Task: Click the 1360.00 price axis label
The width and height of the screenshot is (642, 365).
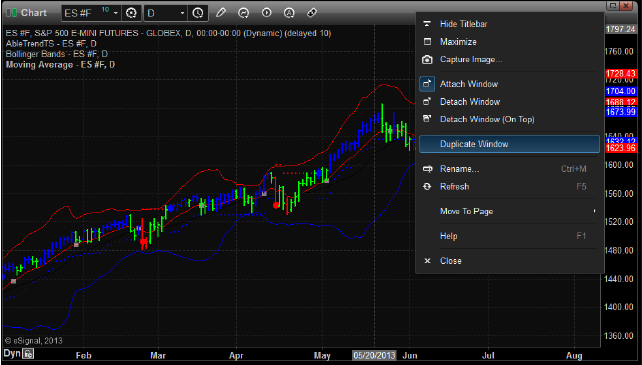Action: (x=619, y=336)
